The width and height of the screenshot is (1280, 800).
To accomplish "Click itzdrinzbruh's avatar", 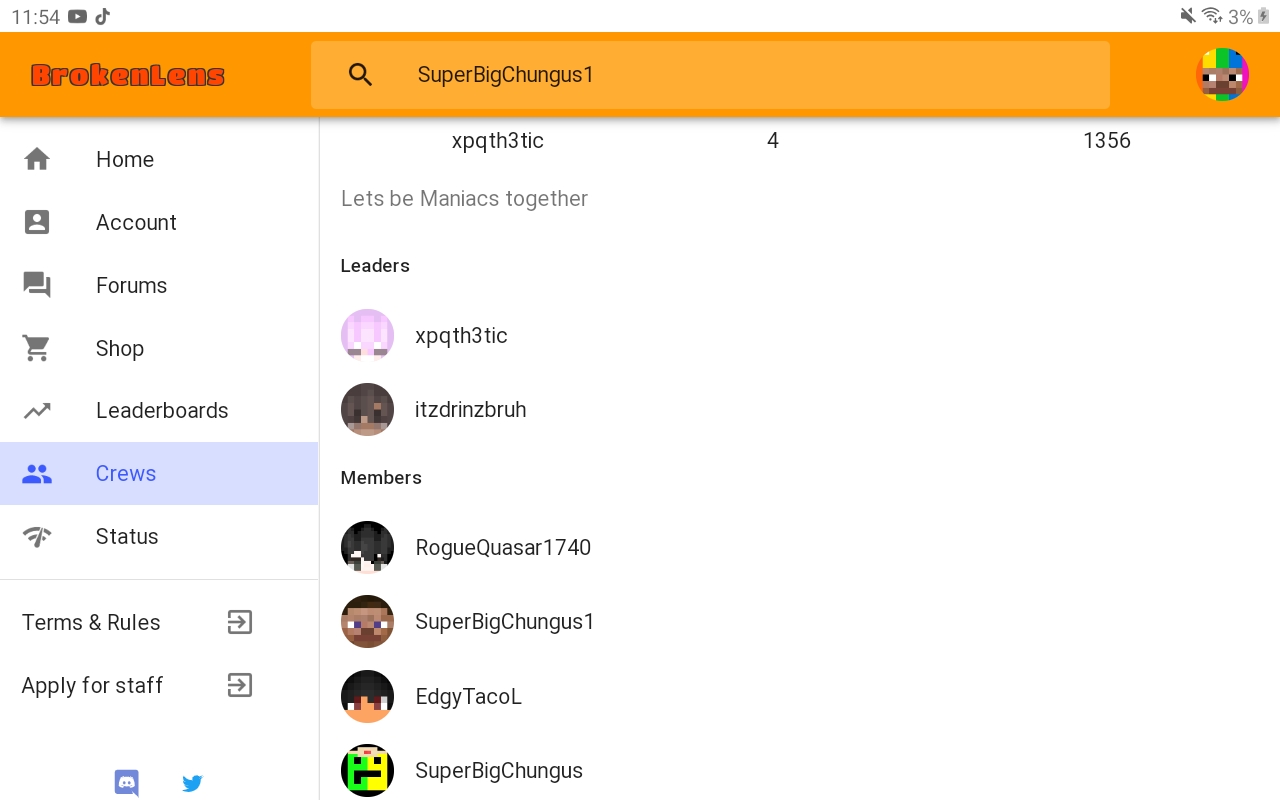I will 367,409.
